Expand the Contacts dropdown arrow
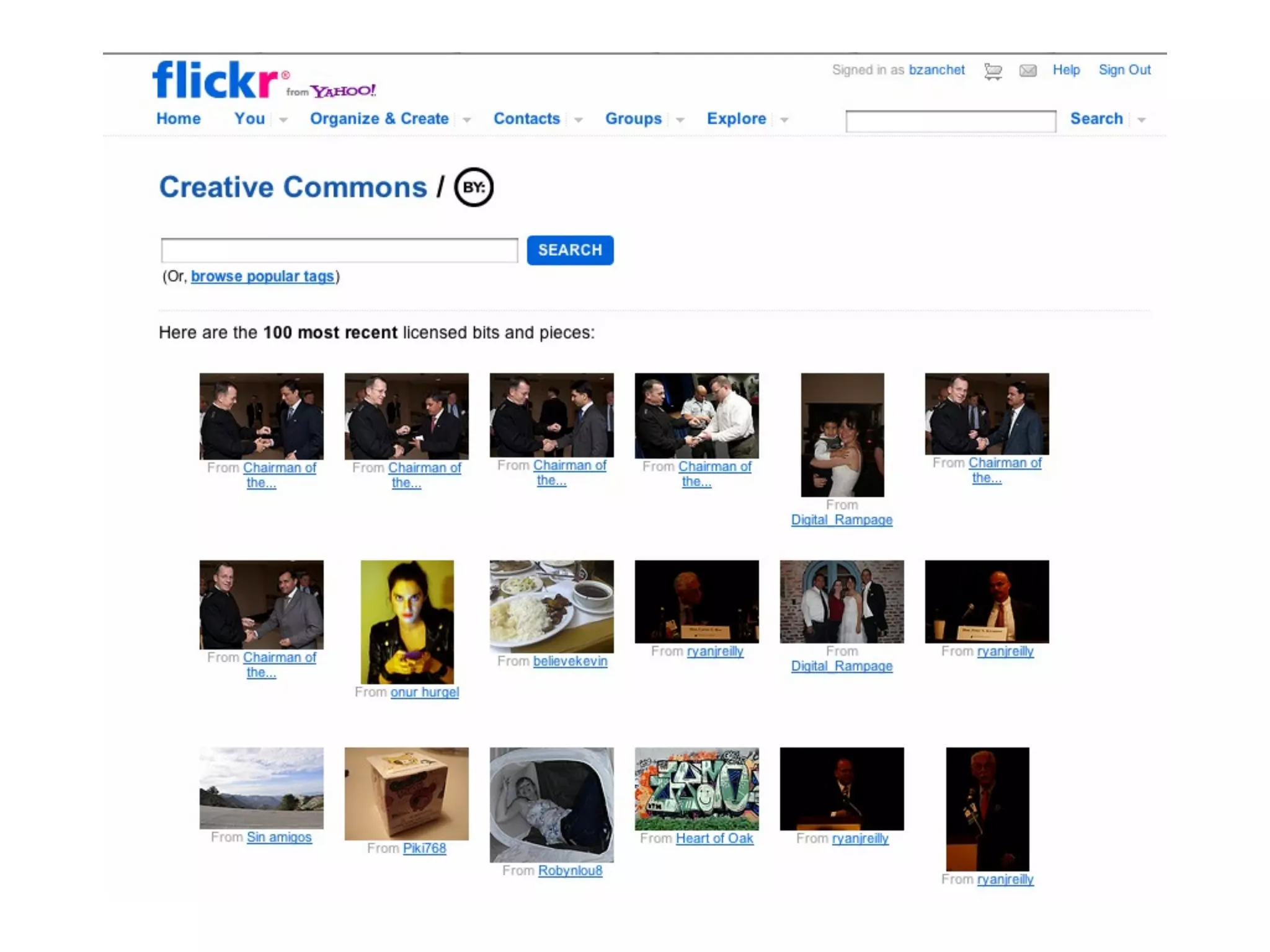This screenshot has height=952, width=1270. click(x=578, y=120)
